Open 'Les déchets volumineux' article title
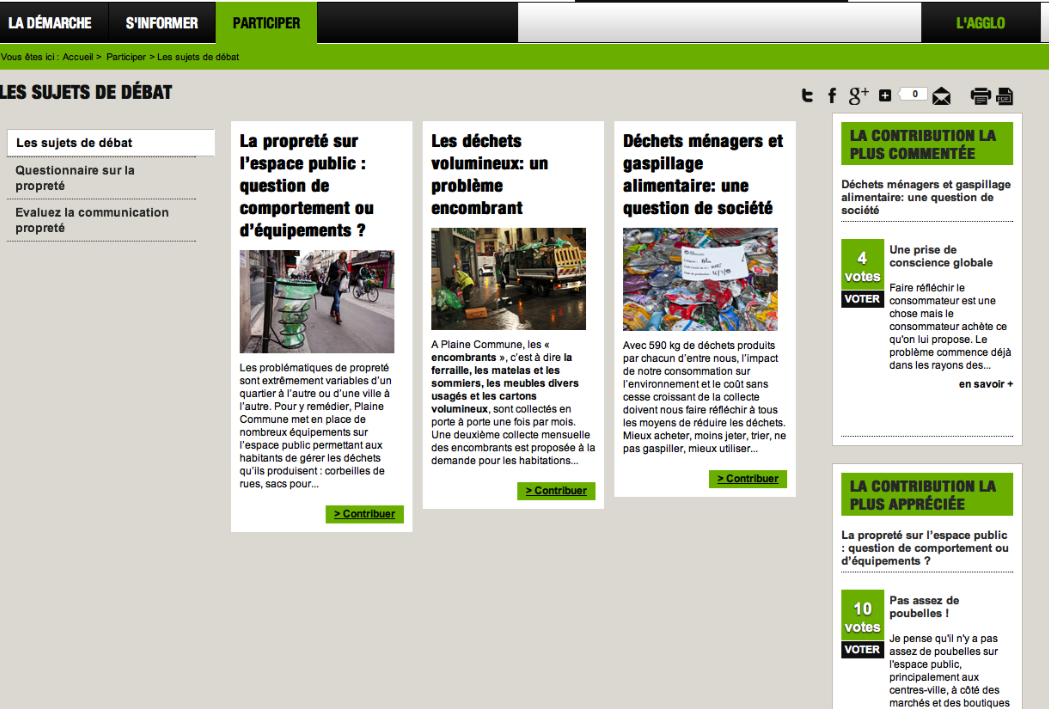Image resolution: width=1049 pixels, height=709 pixels. 489,174
